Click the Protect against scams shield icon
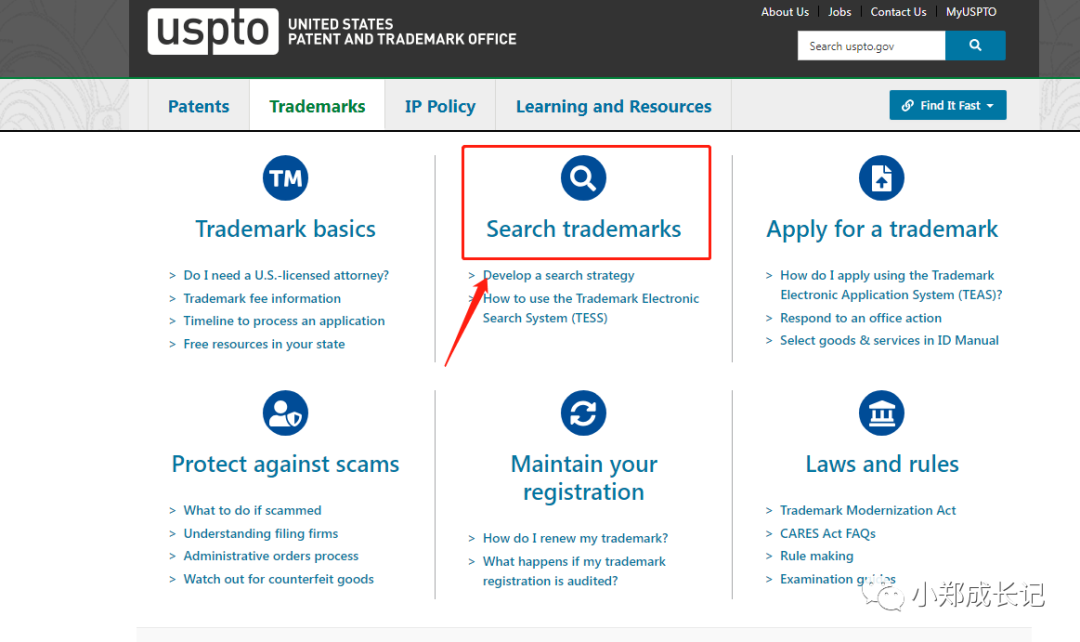This screenshot has height=642, width=1080. coord(285,413)
